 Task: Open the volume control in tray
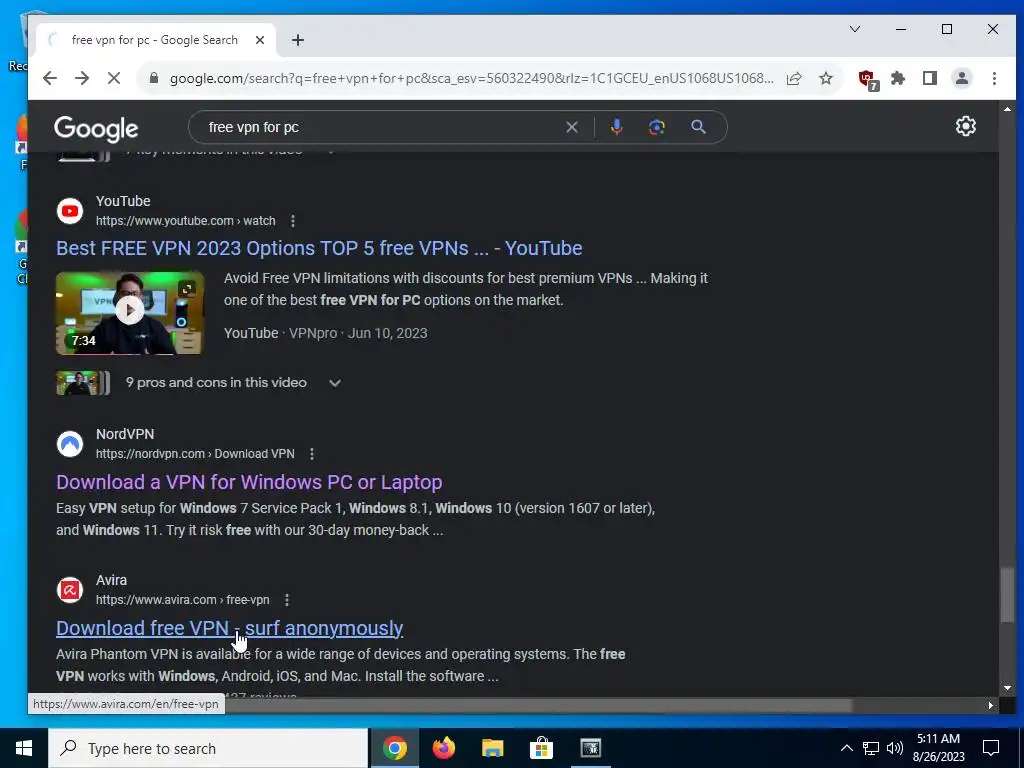[895, 748]
